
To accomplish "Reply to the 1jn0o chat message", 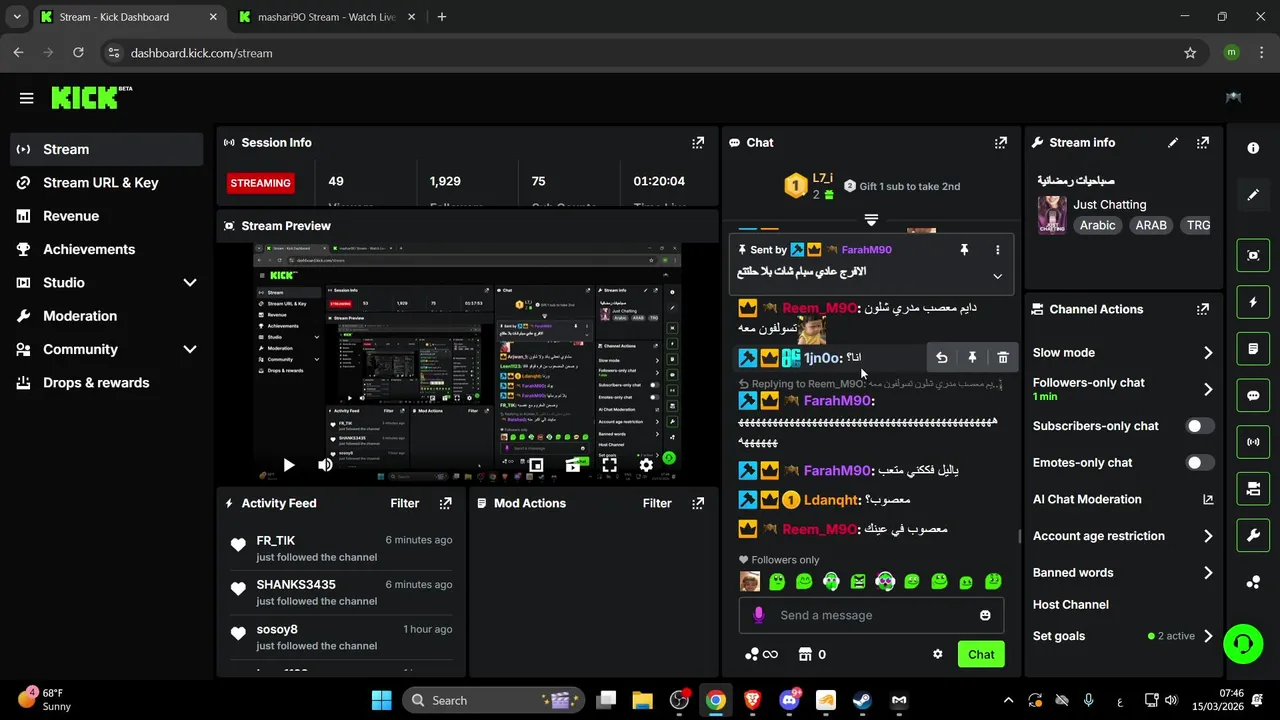I will click(x=941, y=358).
